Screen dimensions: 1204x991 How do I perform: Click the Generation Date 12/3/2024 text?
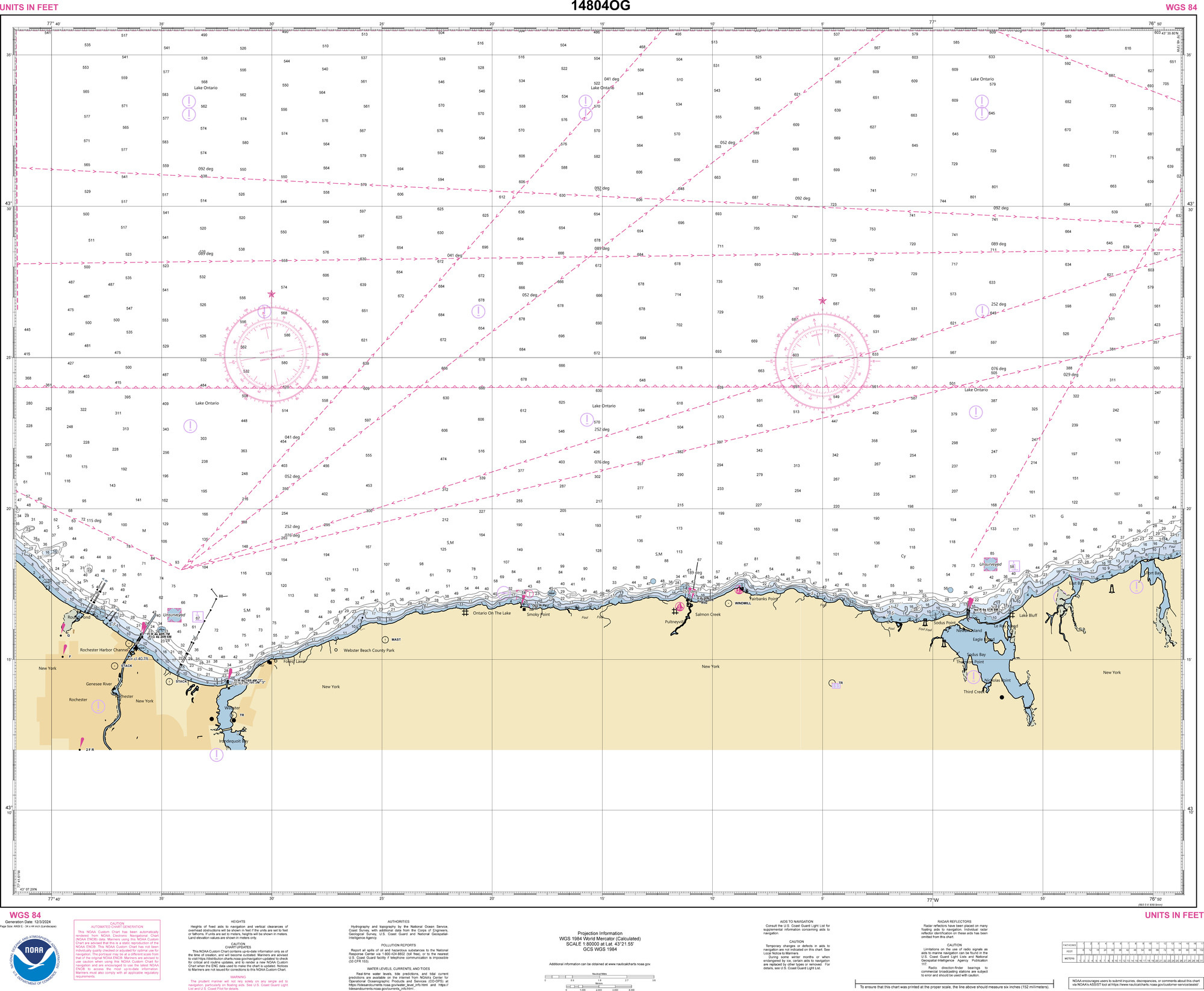pyautogui.click(x=28, y=922)
